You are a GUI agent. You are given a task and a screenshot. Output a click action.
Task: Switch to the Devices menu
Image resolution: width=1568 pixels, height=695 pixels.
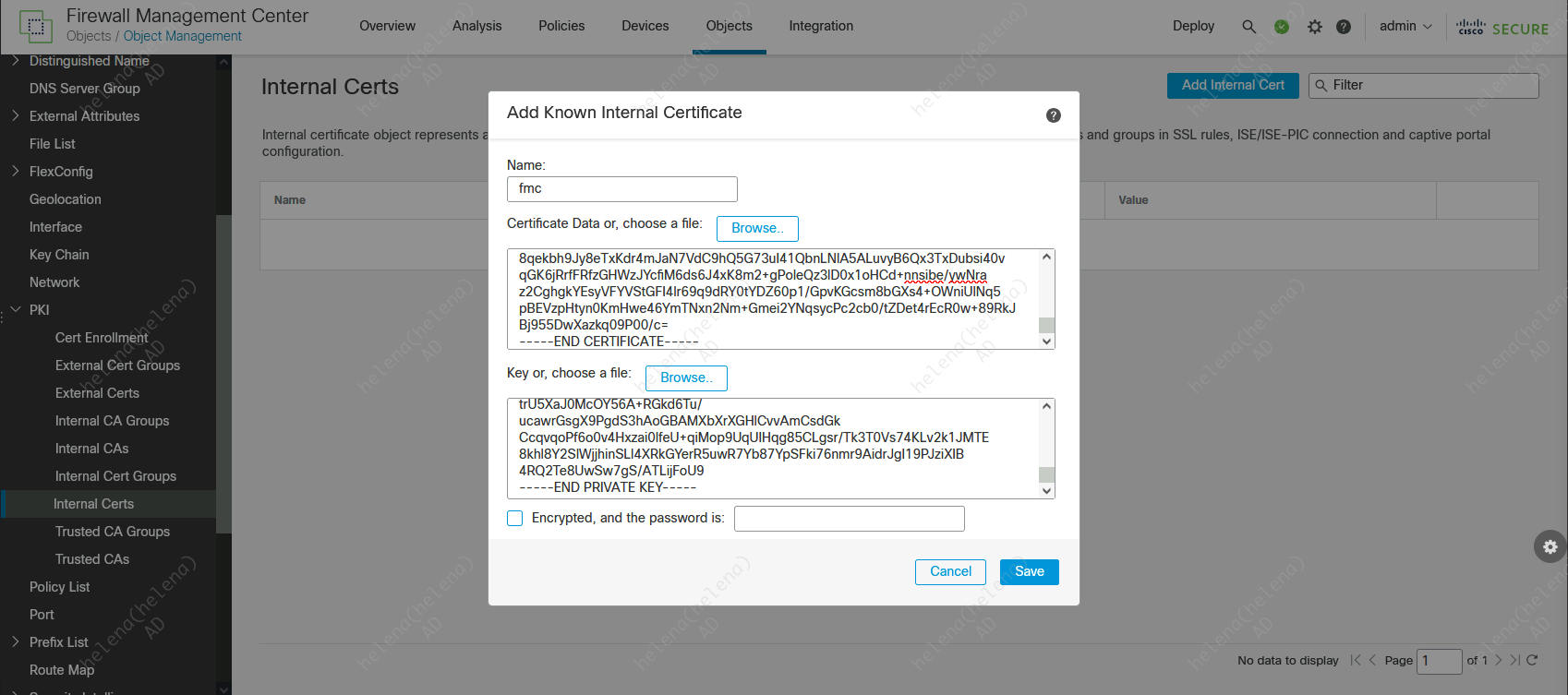pyautogui.click(x=645, y=26)
